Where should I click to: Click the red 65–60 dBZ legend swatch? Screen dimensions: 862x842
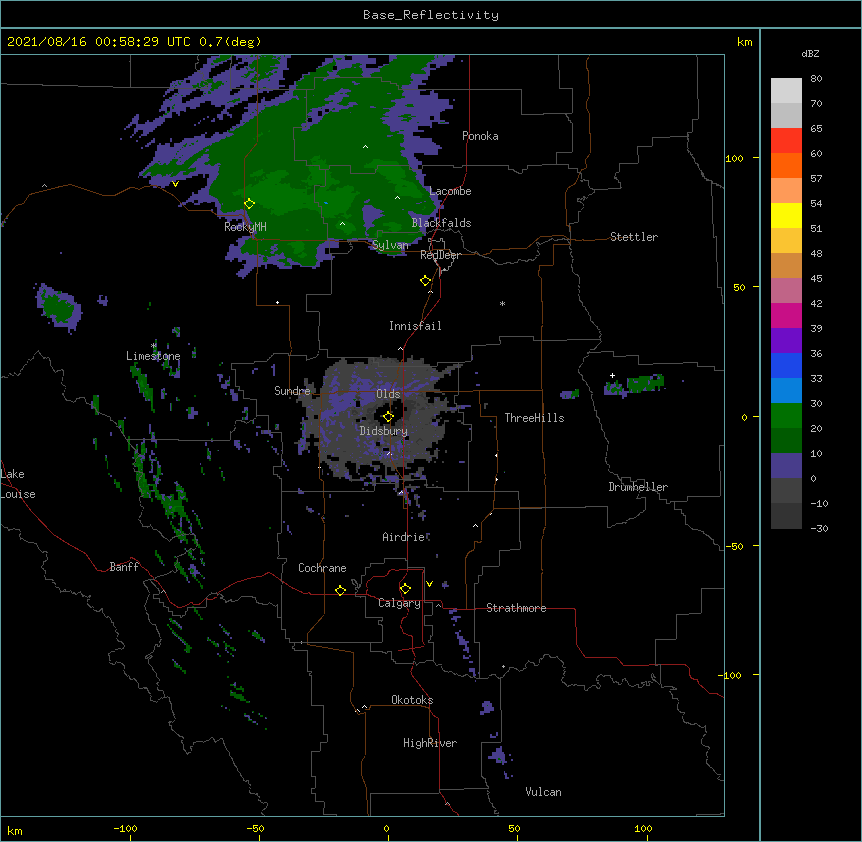coord(786,141)
